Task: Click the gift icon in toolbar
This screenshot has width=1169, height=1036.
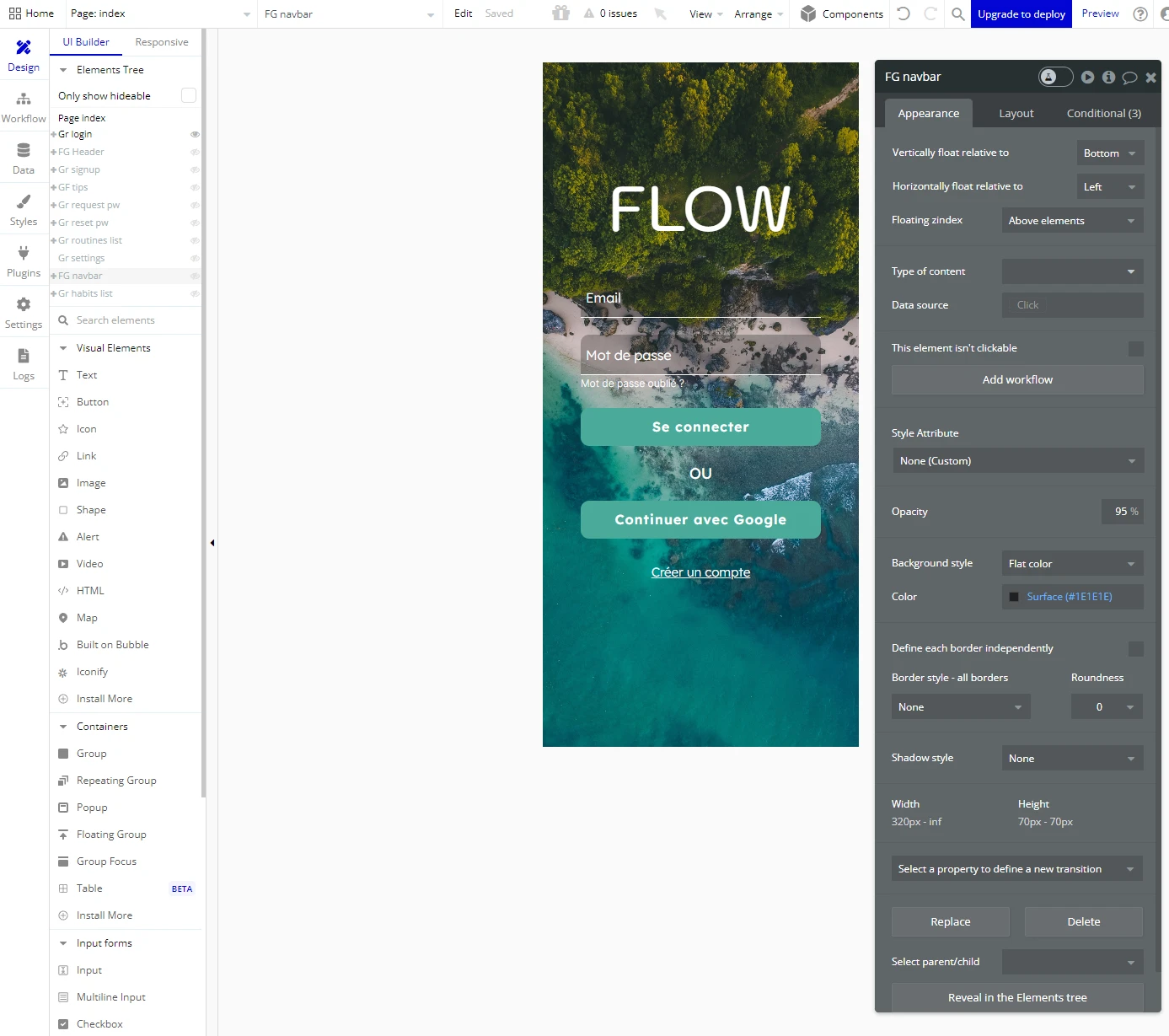Action: tap(560, 13)
